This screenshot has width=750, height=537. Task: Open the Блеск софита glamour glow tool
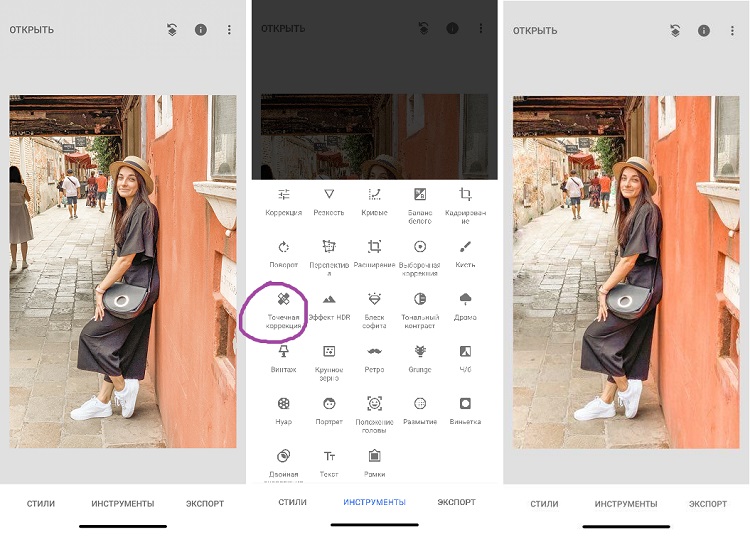pyautogui.click(x=375, y=311)
